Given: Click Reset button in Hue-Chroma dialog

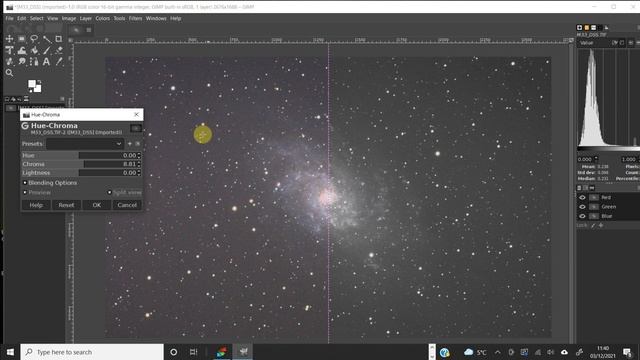Looking at the screenshot, I should [66, 205].
